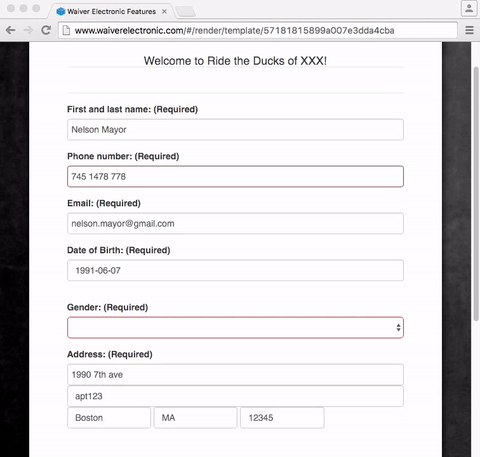
Task: Click the Chrome user profile icon
Action: (469, 8)
